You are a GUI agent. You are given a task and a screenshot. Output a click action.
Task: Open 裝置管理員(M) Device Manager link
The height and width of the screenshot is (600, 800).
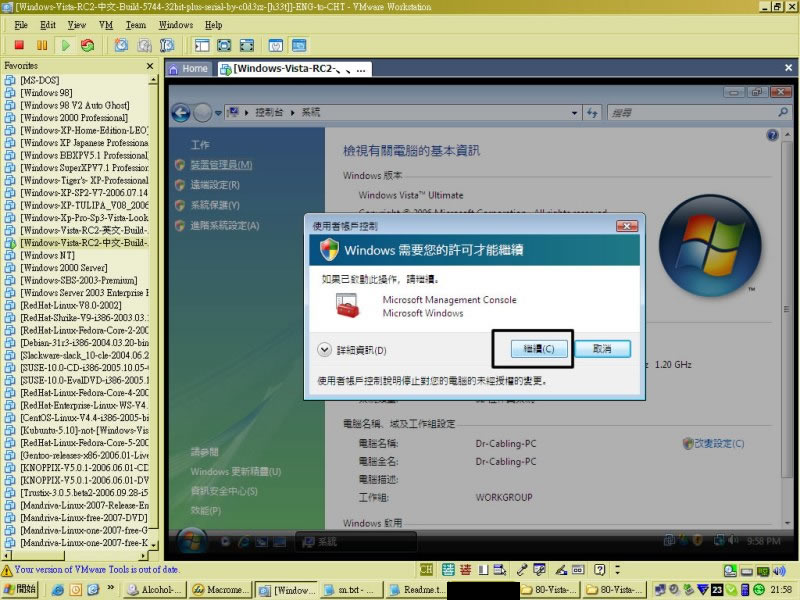[x=221, y=165]
